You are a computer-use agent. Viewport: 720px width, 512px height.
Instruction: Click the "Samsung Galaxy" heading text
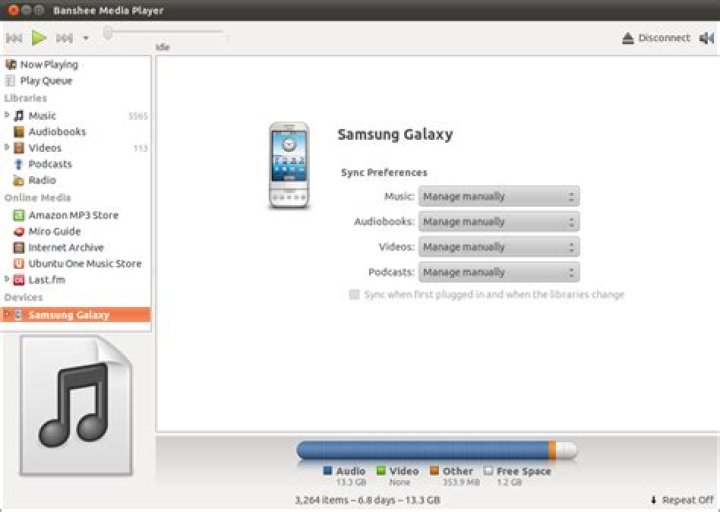[x=395, y=135]
